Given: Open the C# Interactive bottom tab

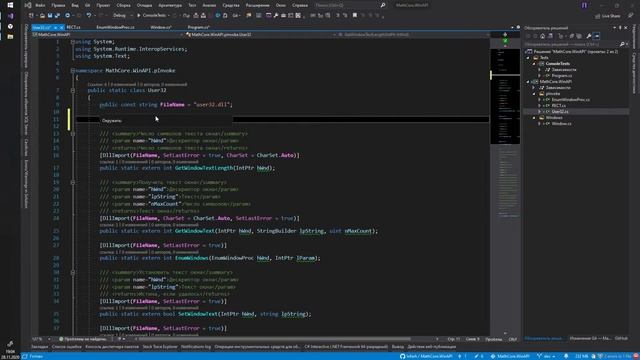Looking at the screenshot, I should [346, 347].
